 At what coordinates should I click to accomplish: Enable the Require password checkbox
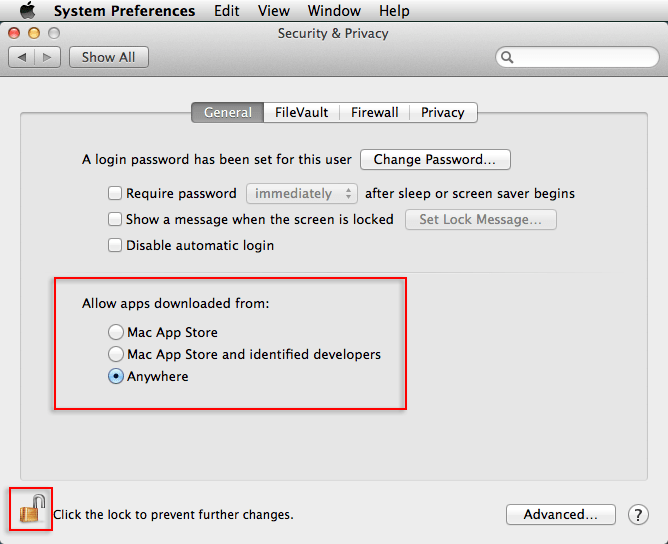(115, 193)
